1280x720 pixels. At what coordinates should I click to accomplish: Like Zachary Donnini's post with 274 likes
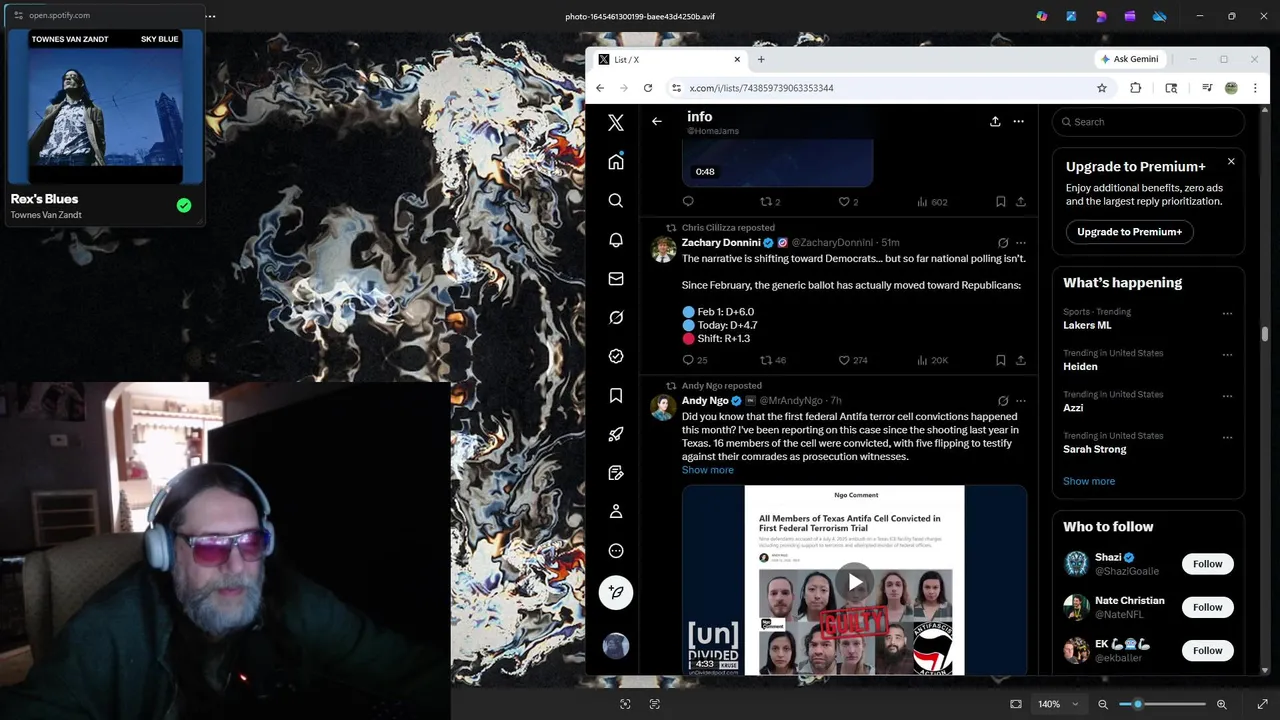(x=844, y=360)
